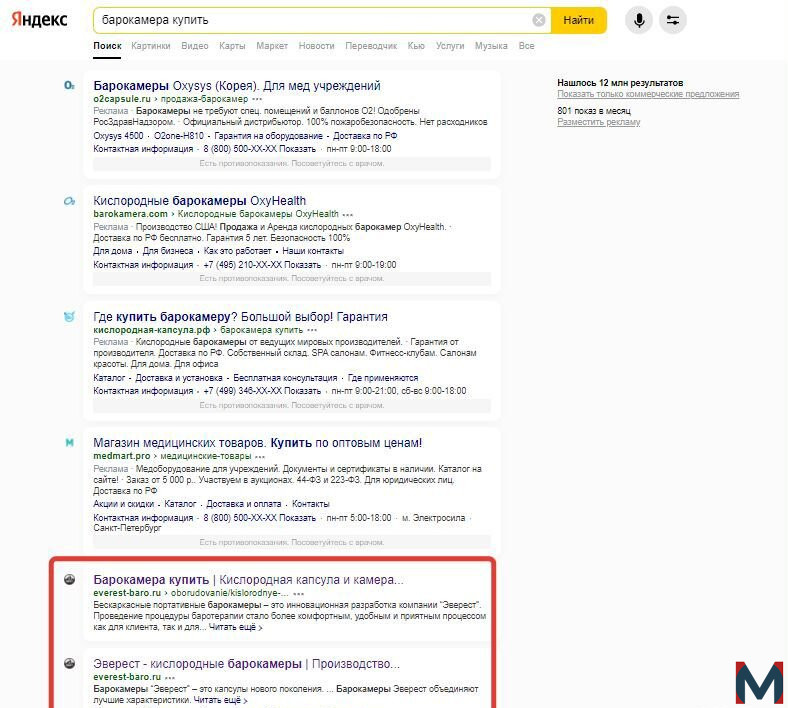This screenshot has width=788, height=708.
Task: Show phone number +7 (499) 346
Action: click(262, 390)
